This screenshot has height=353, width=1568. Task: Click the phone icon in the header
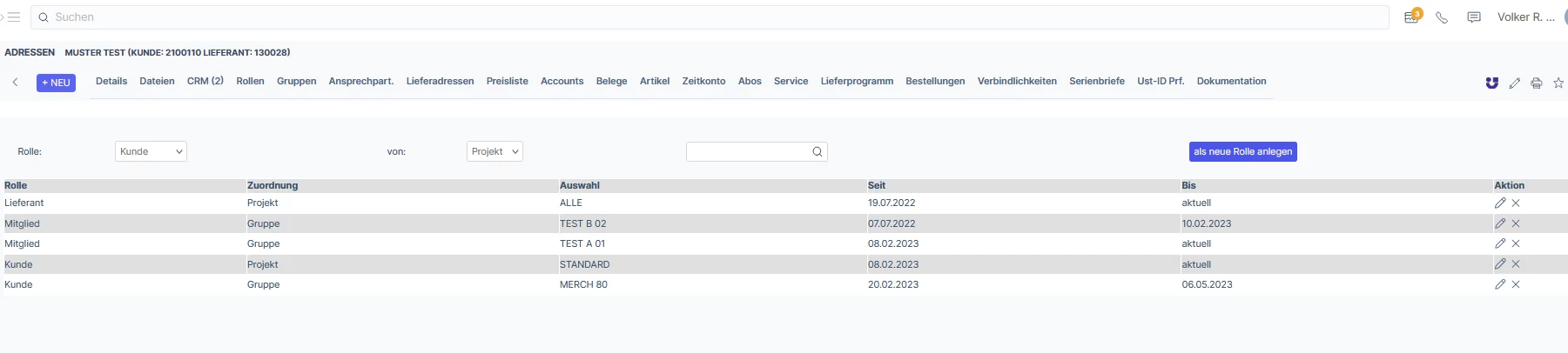click(1442, 17)
